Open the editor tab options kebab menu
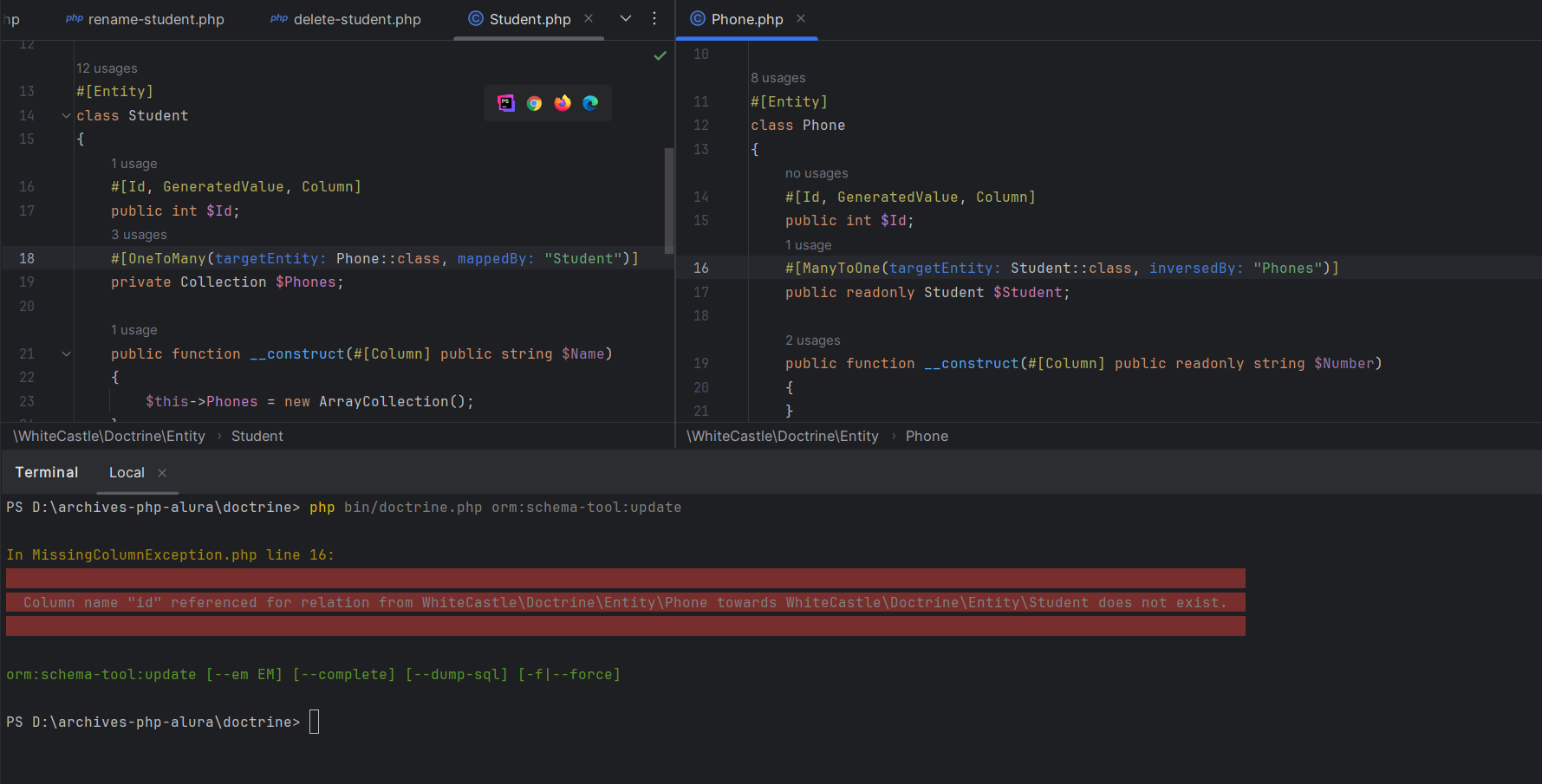This screenshot has height=784, width=1542. [654, 18]
